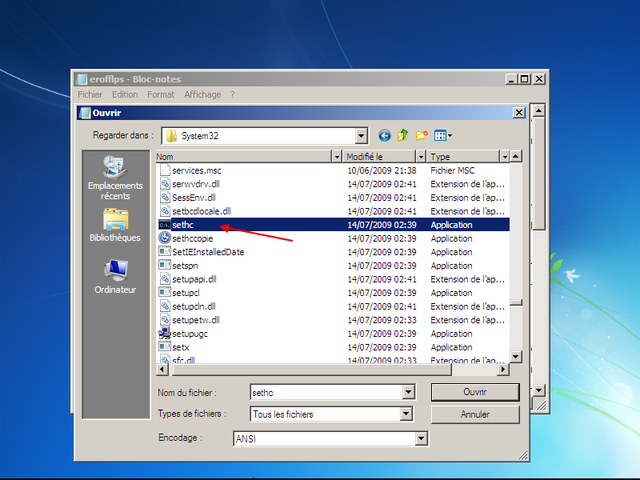Open the Modifié le column filter arrow
This screenshot has width=640, height=480.
pyautogui.click(x=421, y=156)
